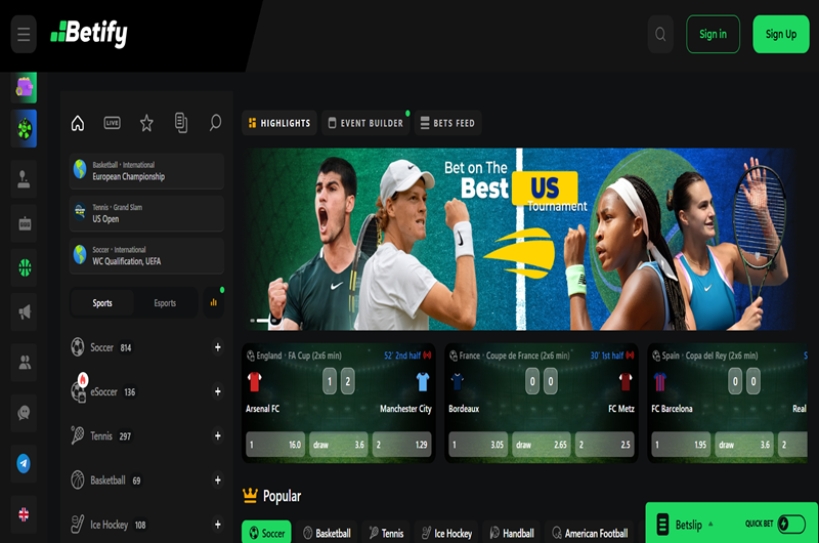Bet on Barcelona match draw at 3.6
This screenshot has width=819, height=543.
pos(744,444)
